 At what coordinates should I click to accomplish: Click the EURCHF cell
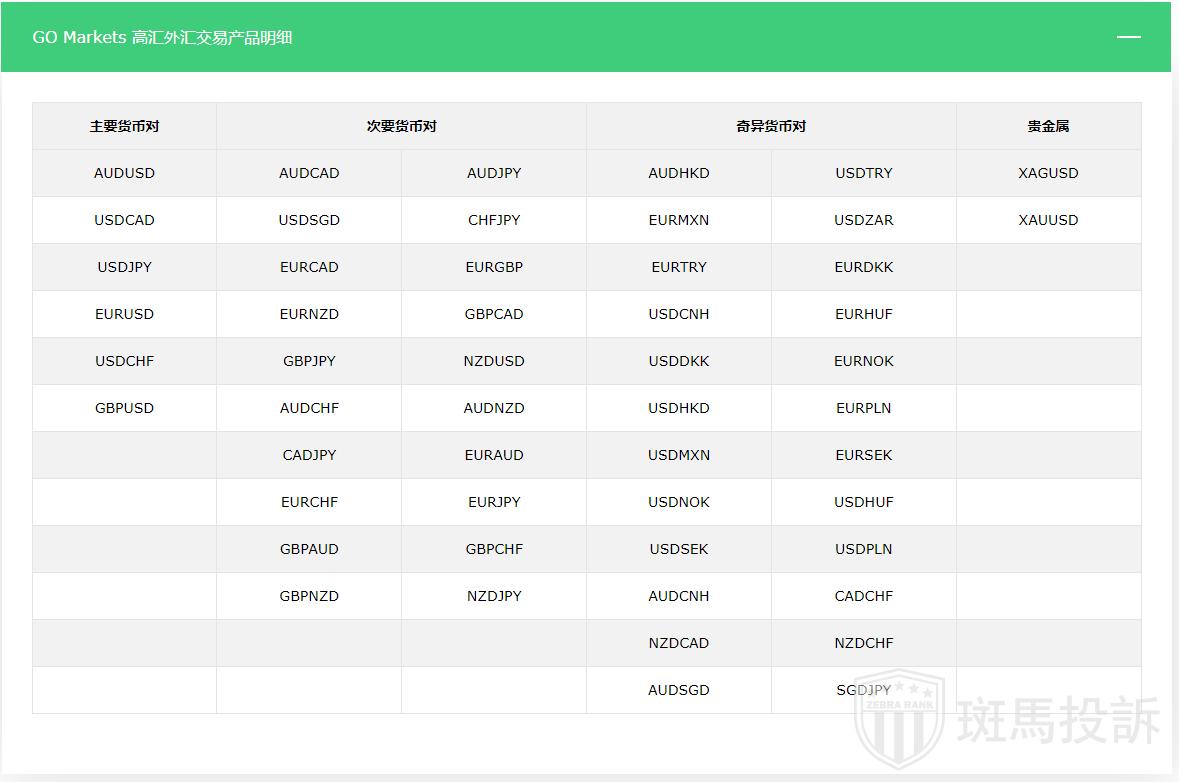309,502
